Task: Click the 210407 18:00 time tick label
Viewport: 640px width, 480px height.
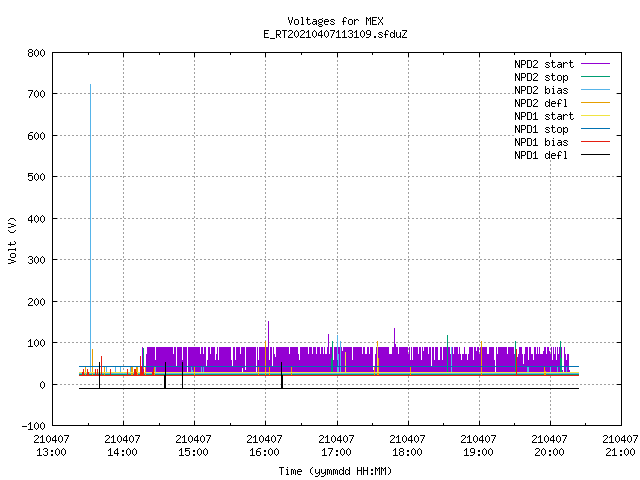Action: [407, 445]
